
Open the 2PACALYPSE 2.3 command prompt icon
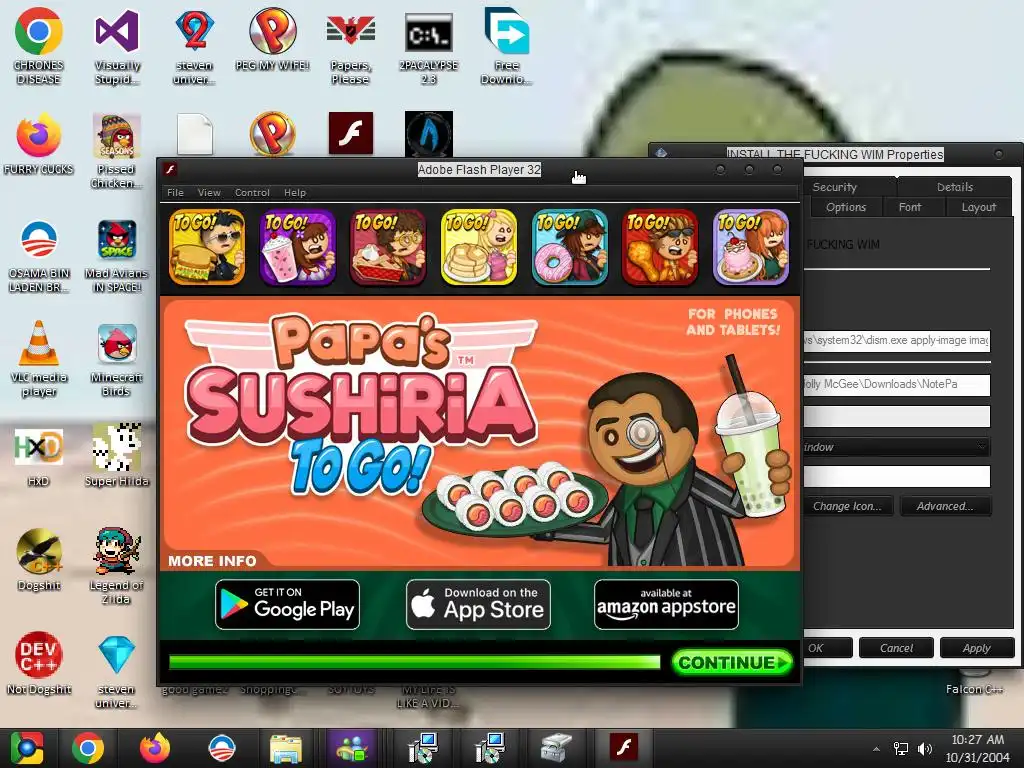(x=428, y=46)
